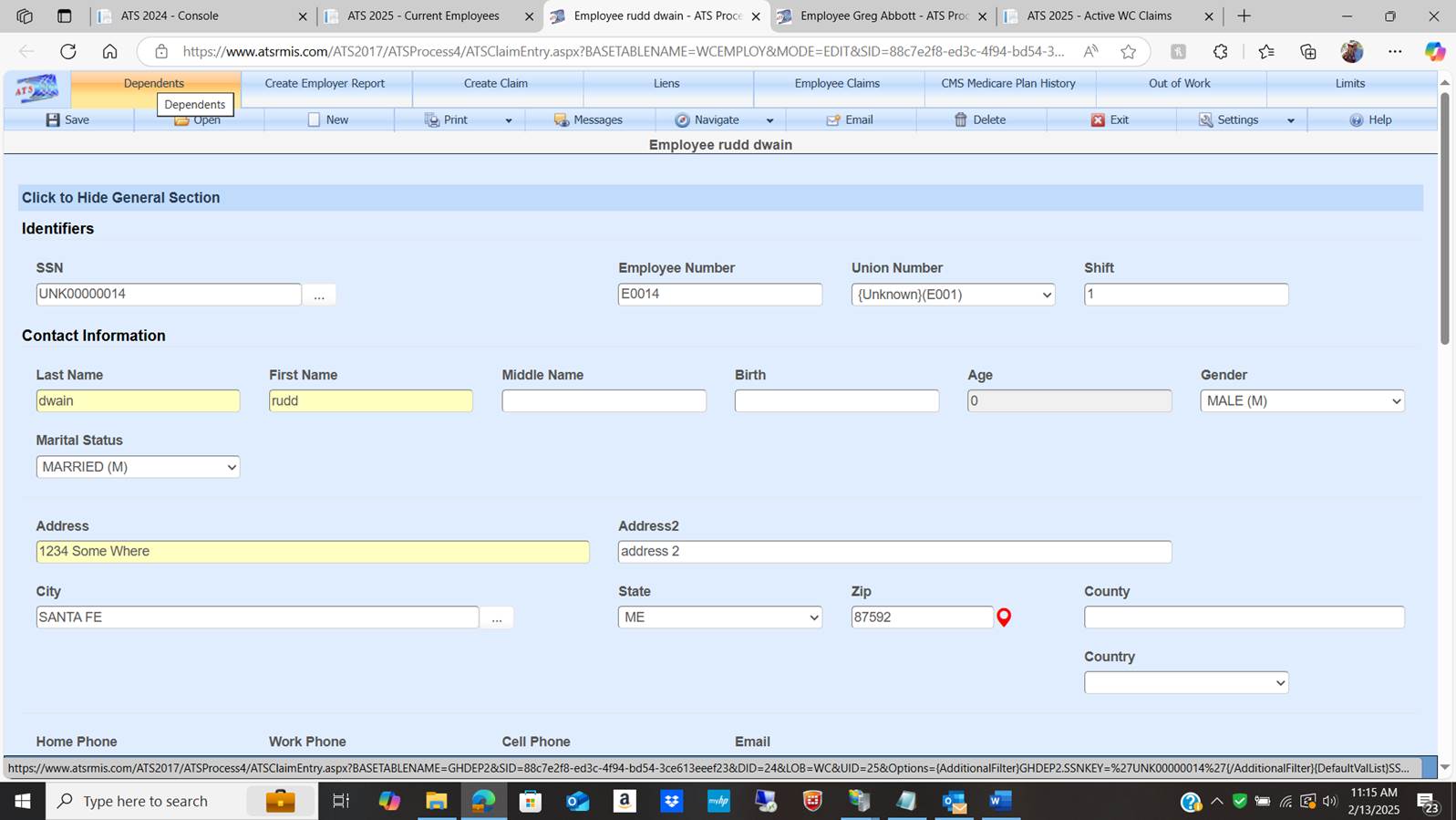The width and height of the screenshot is (1456, 820).
Task: Click the Delete trash icon
Action: coord(961,119)
